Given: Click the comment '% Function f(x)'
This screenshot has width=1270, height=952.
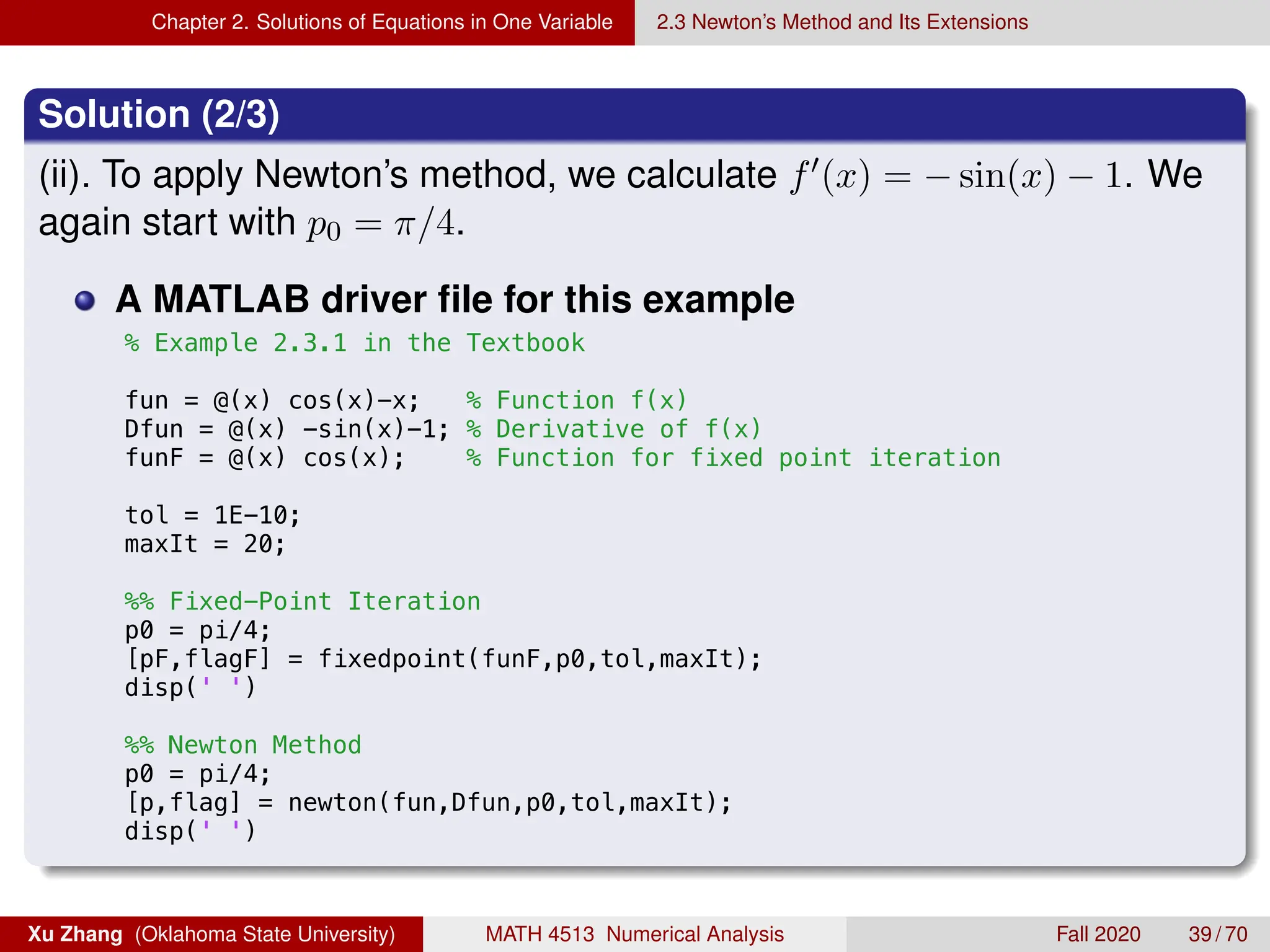Looking at the screenshot, I should click(577, 400).
